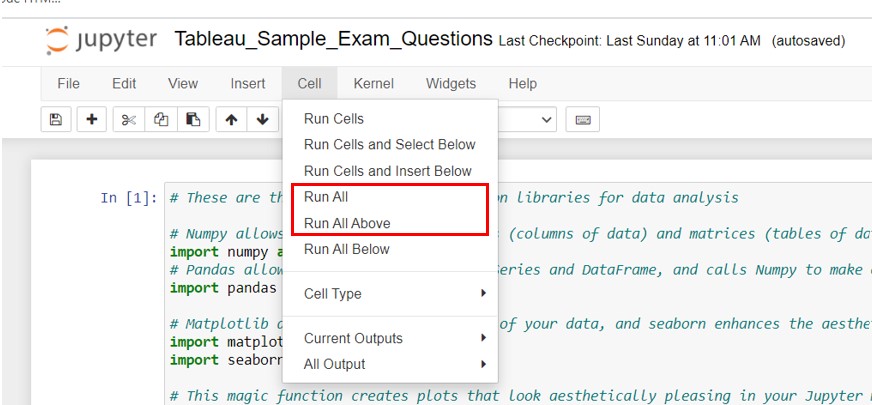Screen dimensions: 872x405
Task: Move selected cell down arrow
Action: tap(262, 120)
